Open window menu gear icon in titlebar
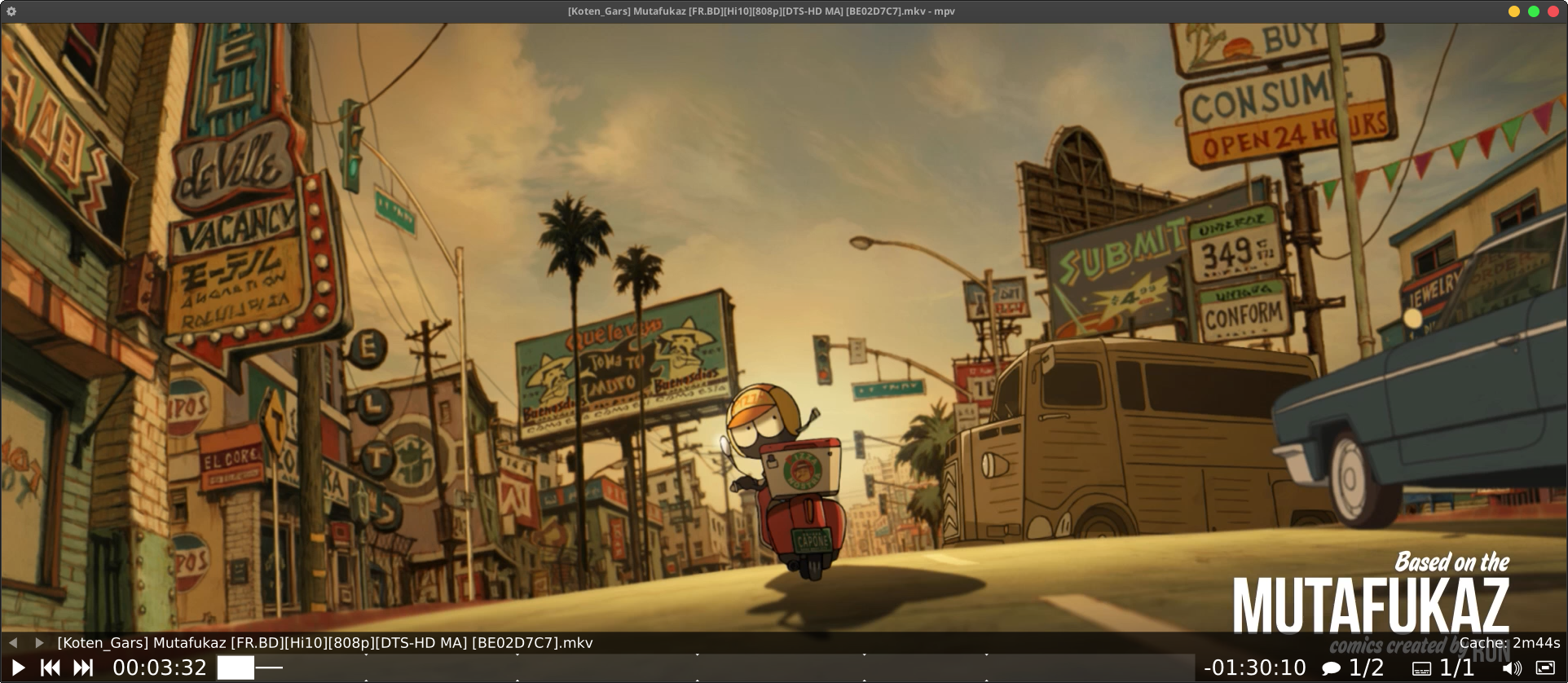1568x683 pixels. click(11, 11)
